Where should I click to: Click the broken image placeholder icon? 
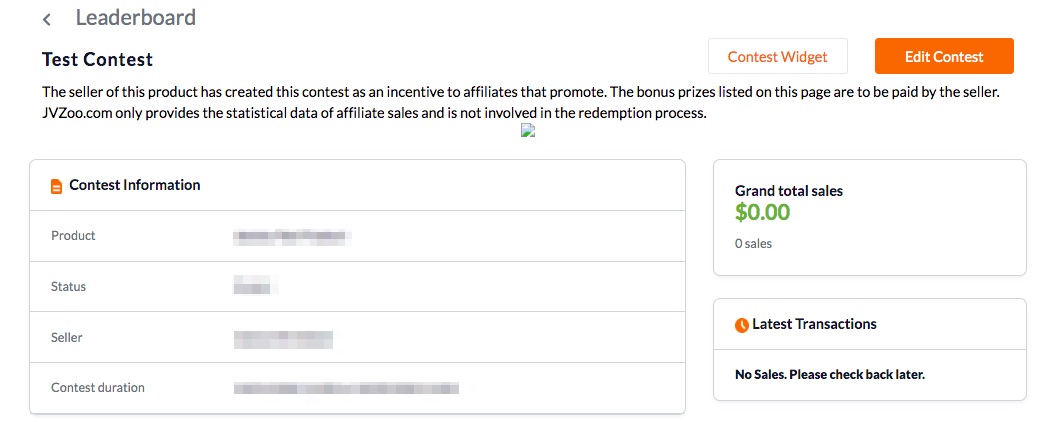tap(528, 130)
